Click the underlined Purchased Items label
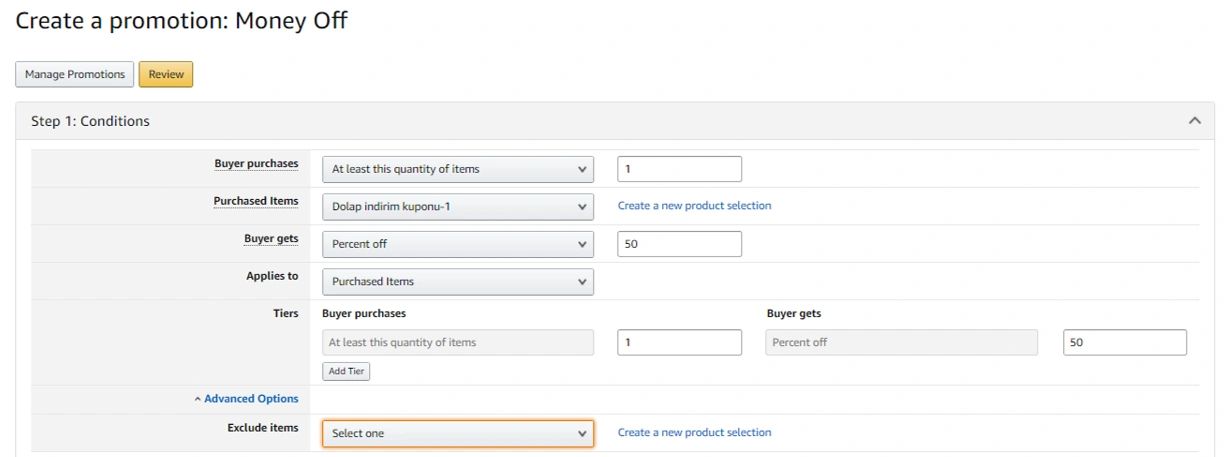Viewport: 1231px width, 457px height. [255, 201]
